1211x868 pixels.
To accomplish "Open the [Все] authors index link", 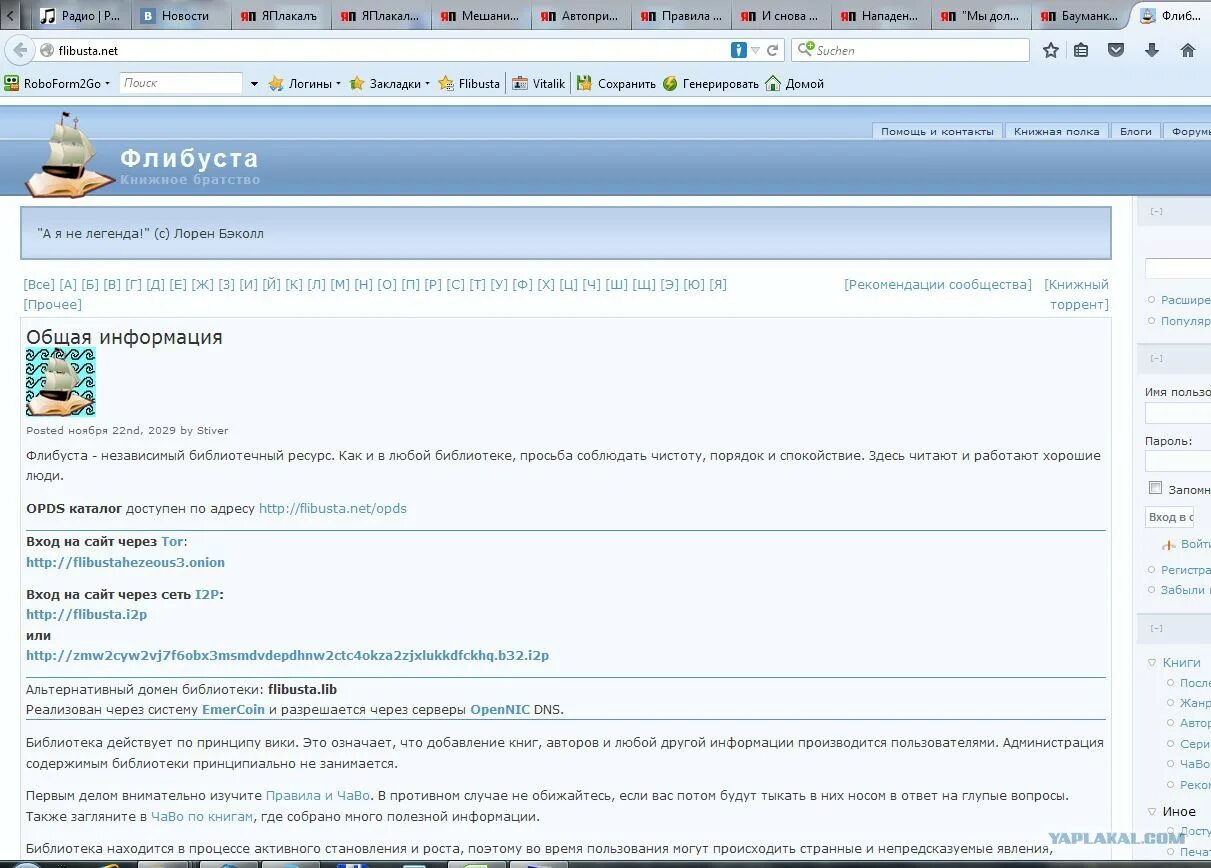I will [39, 284].
